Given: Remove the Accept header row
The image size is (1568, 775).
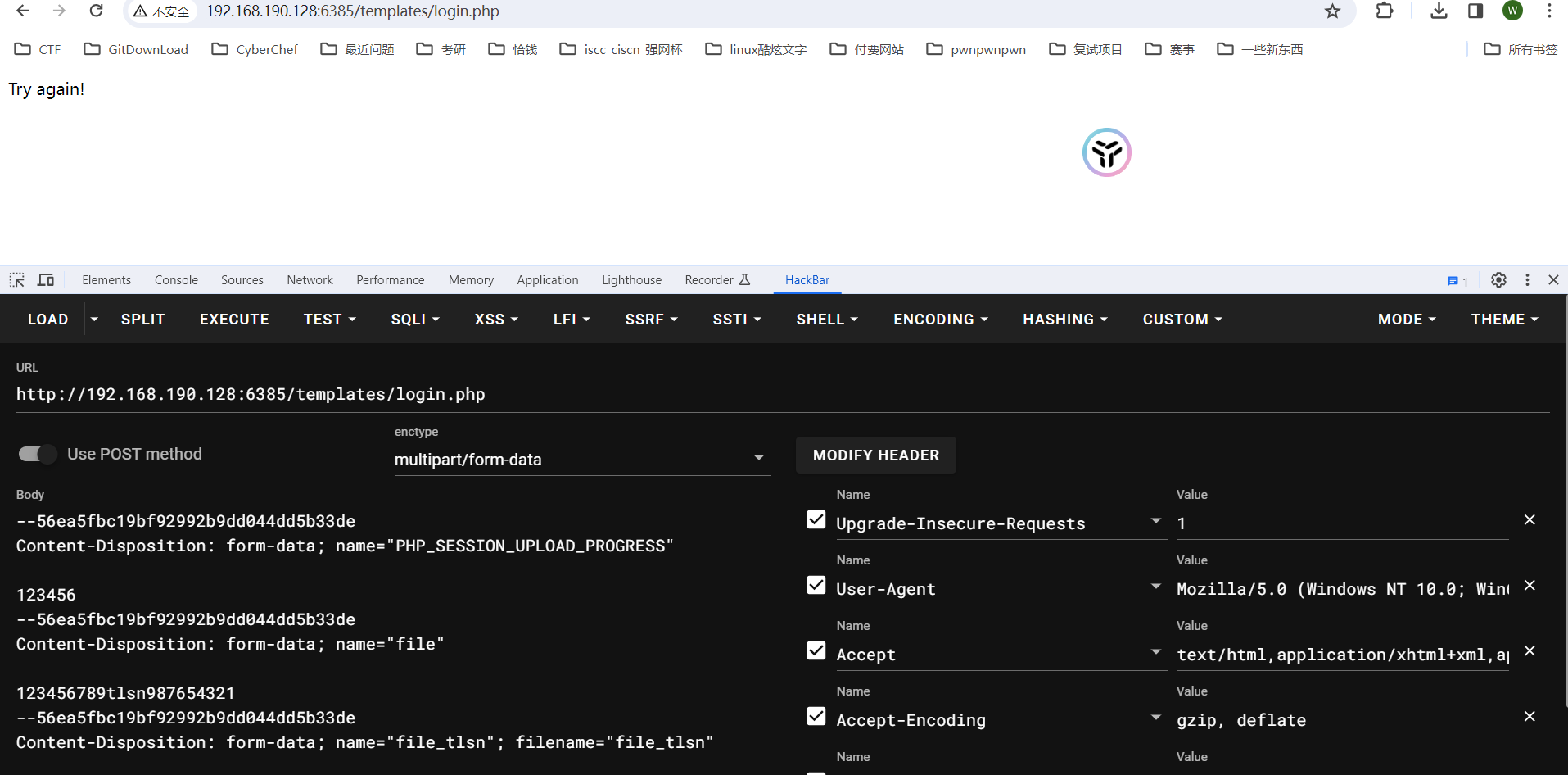Looking at the screenshot, I should pyautogui.click(x=1530, y=651).
